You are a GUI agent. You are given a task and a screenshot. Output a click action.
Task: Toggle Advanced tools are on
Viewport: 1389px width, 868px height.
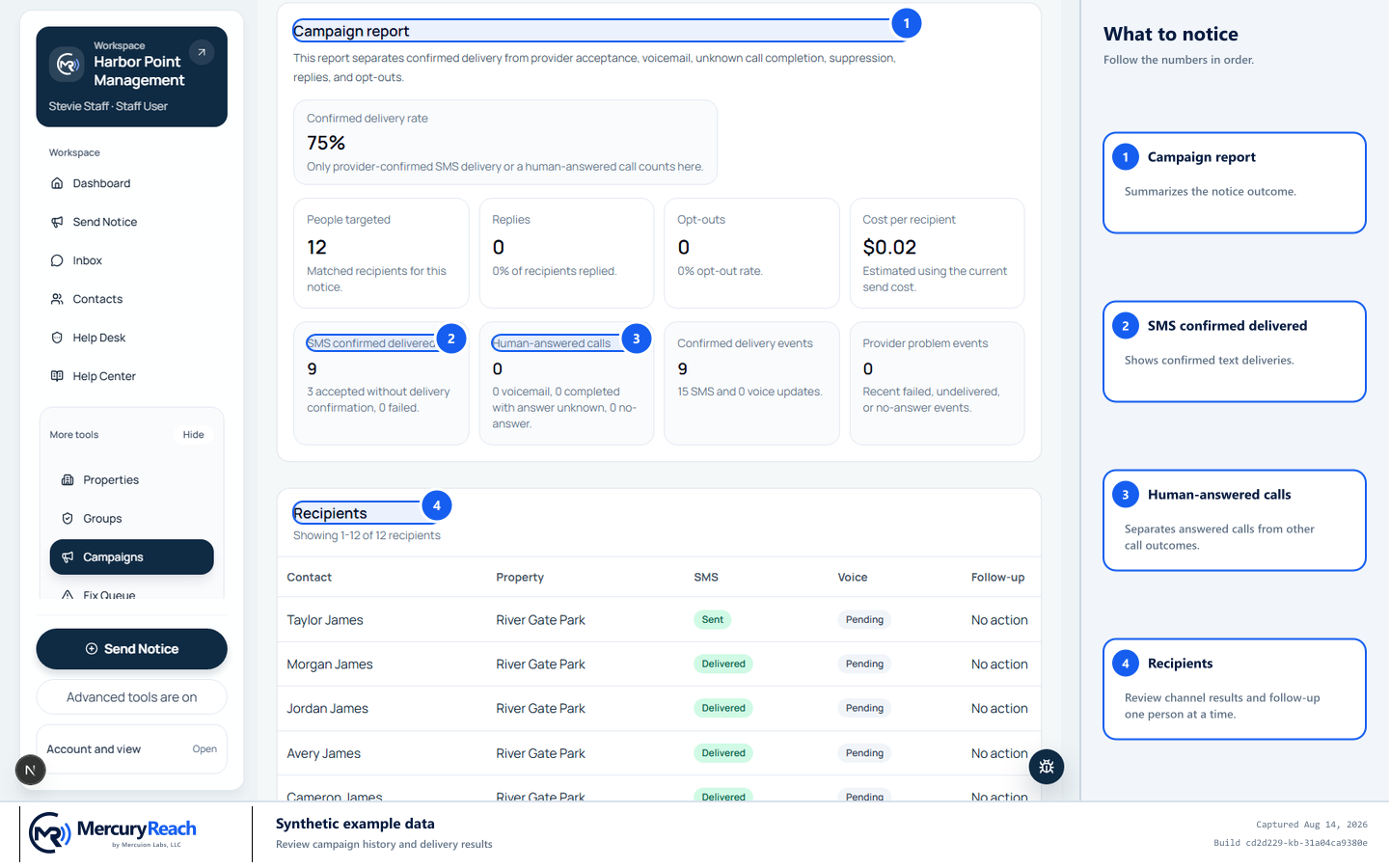[x=132, y=697]
